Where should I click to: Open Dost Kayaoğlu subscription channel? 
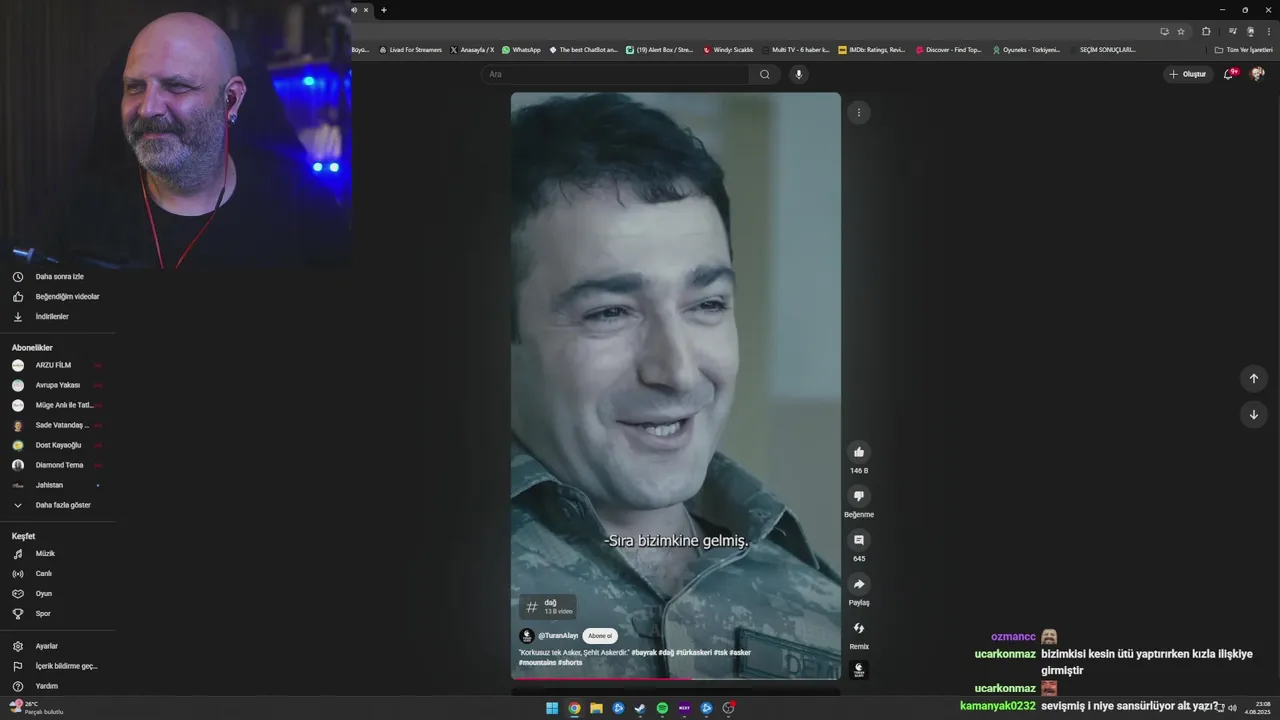click(x=58, y=445)
